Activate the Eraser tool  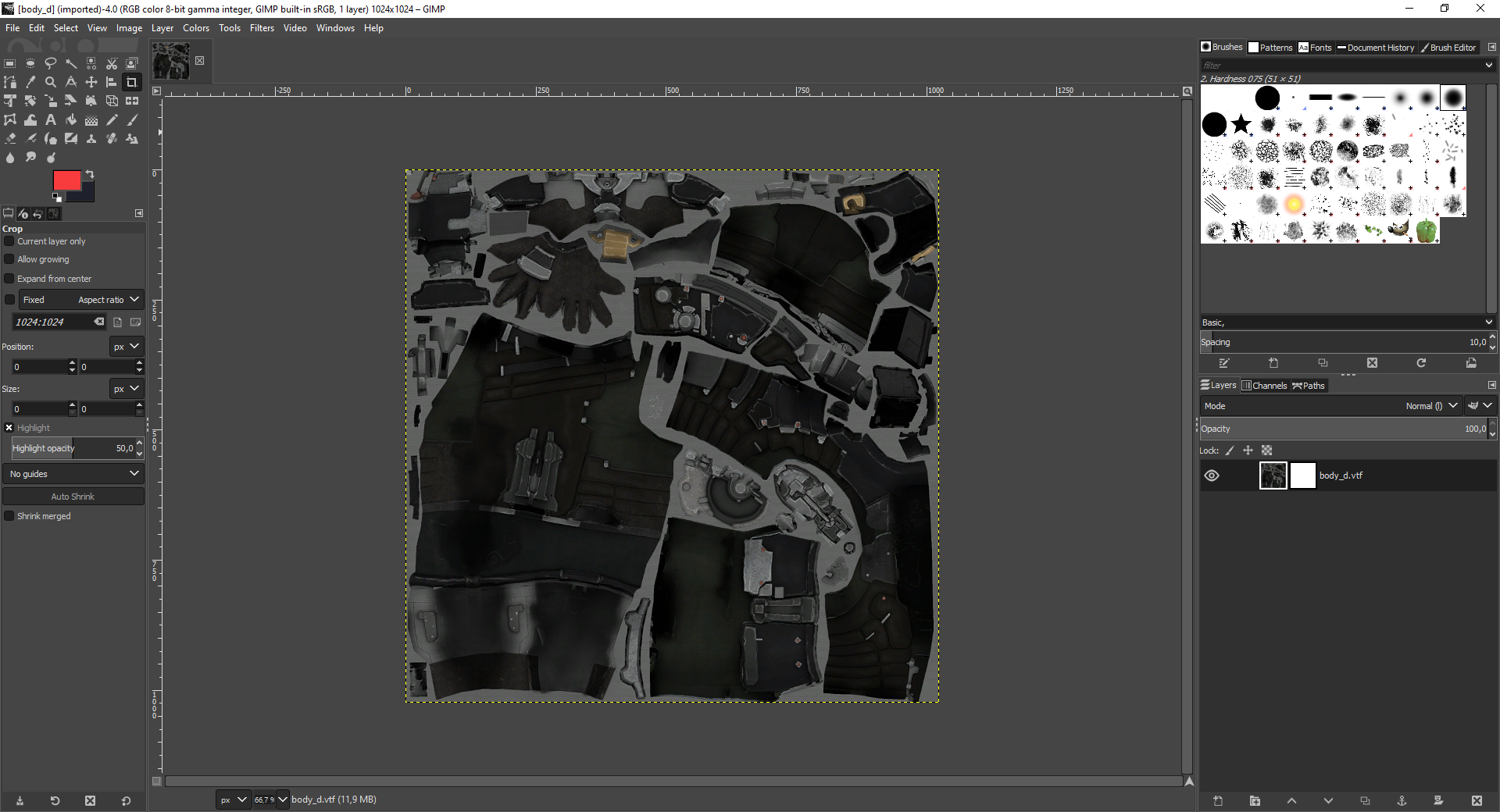coord(10,138)
